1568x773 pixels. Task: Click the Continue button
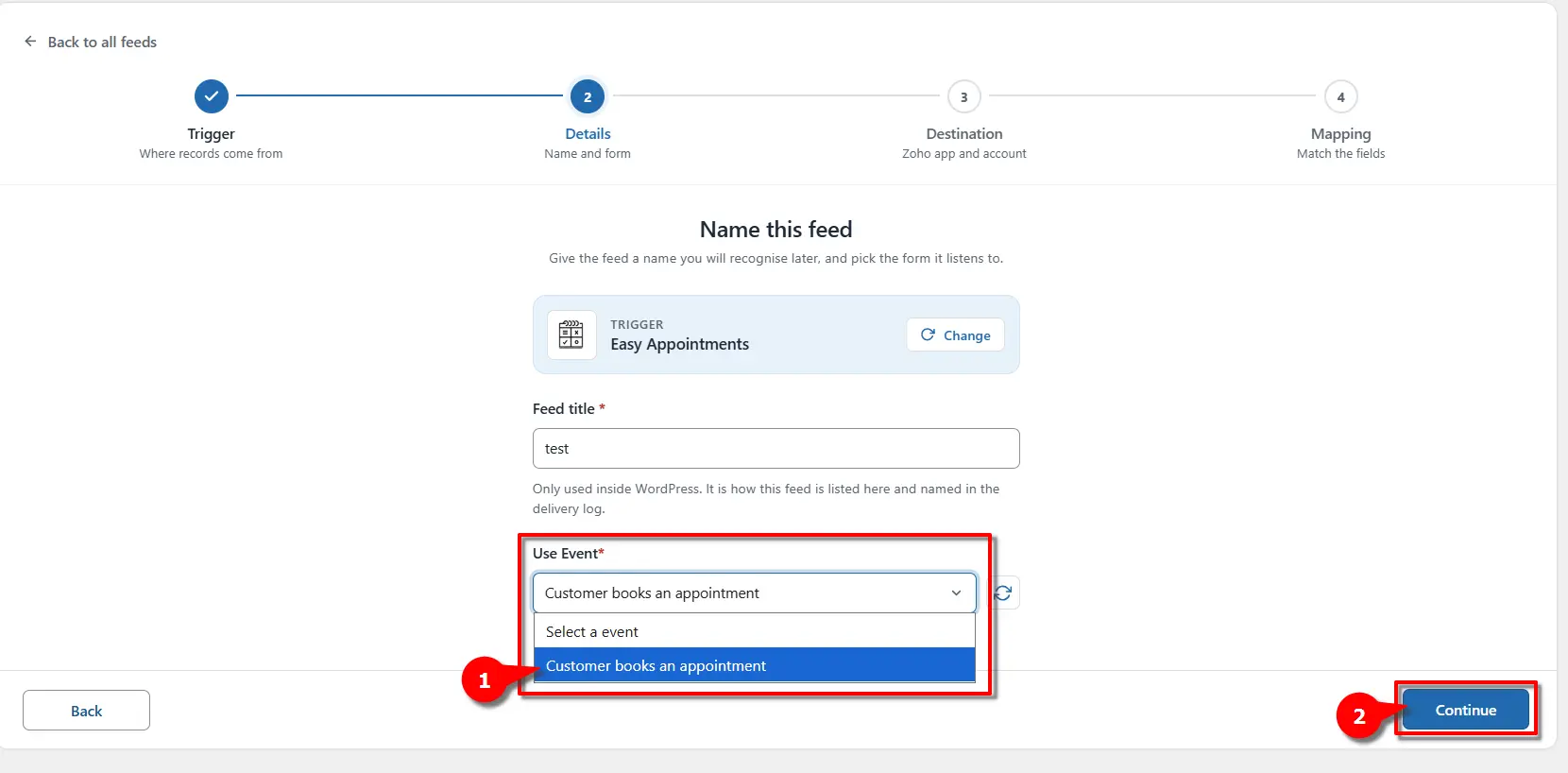(1465, 710)
